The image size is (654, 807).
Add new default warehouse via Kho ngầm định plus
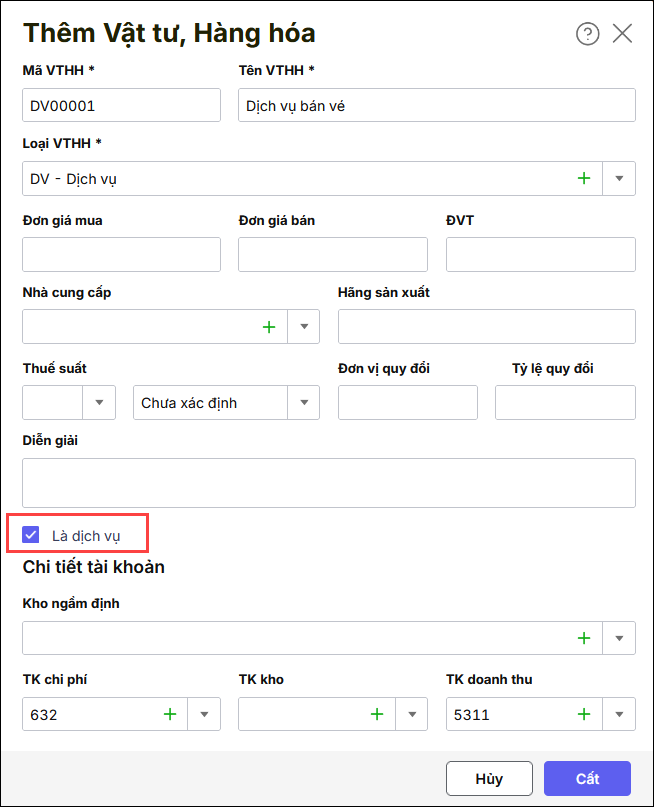point(584,638)
